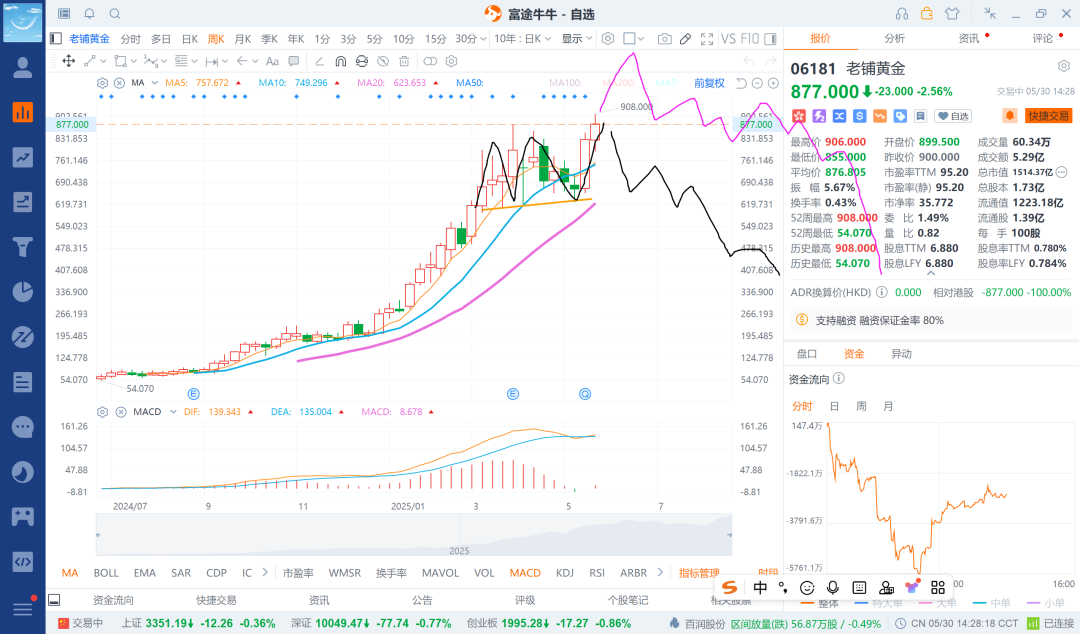Toggle 自选 watchlist heart button
Viewport: 1080px width, 634px height.
pos(953,116)
